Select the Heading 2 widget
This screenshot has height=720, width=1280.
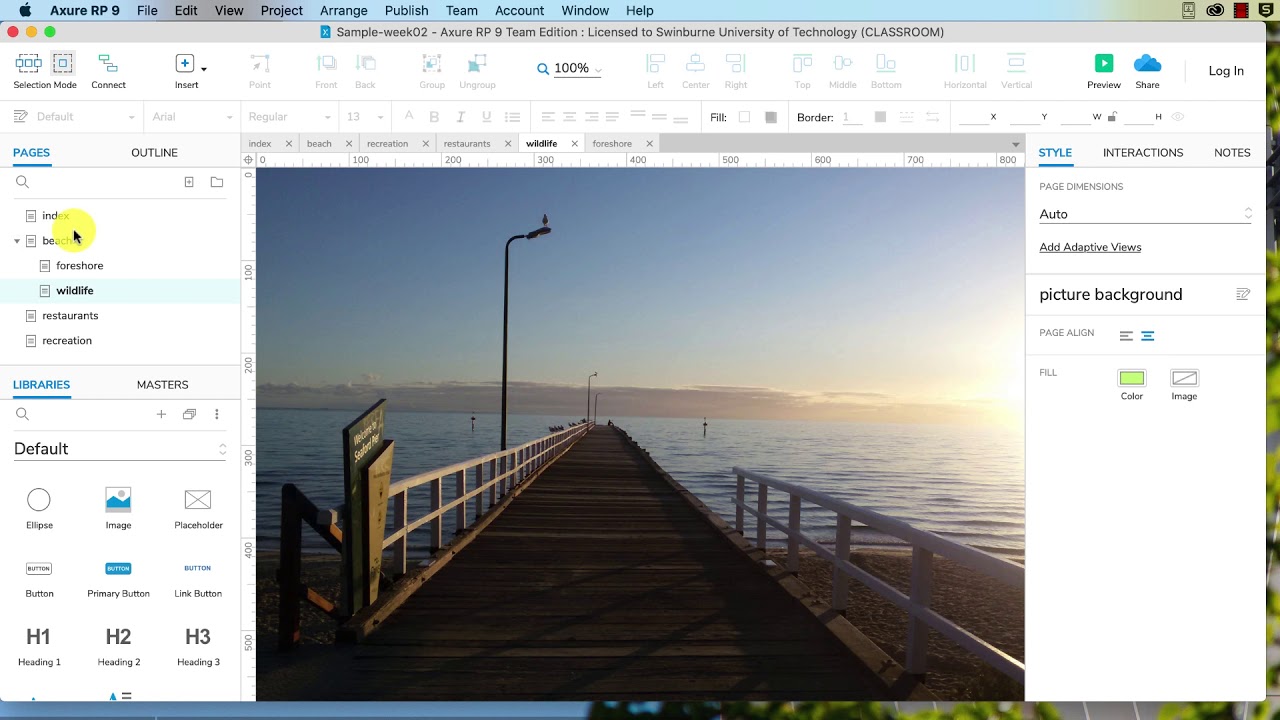point(118,645)
